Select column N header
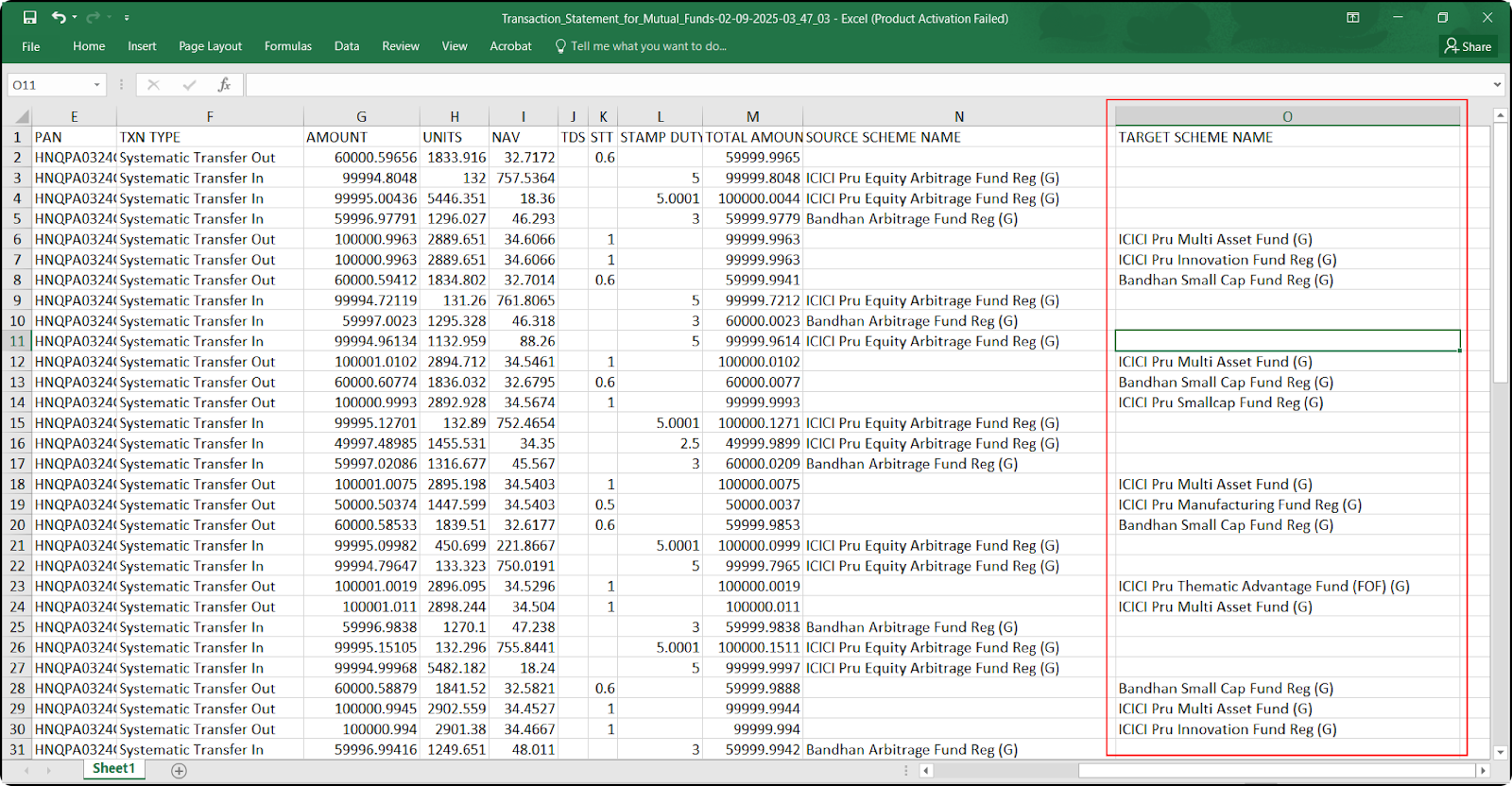Viewport: 1512px width, 786px height. (x=959, y=116)
